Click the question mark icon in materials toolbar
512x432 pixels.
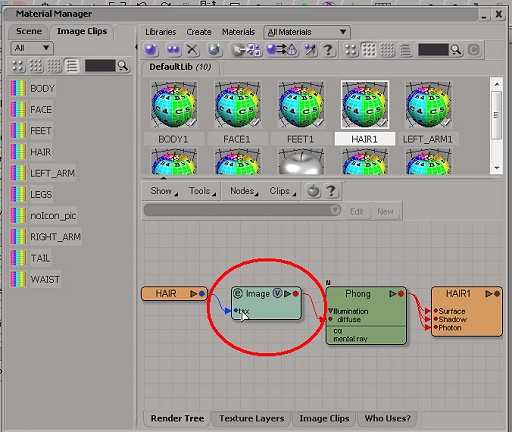[328, 50]
